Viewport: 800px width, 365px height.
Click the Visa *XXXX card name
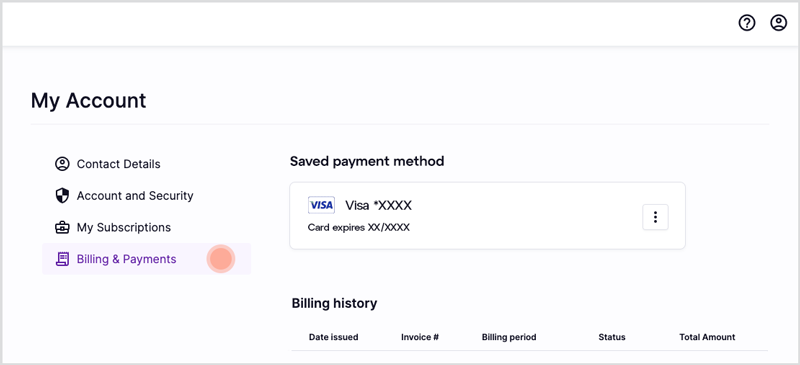coord(379,205)
